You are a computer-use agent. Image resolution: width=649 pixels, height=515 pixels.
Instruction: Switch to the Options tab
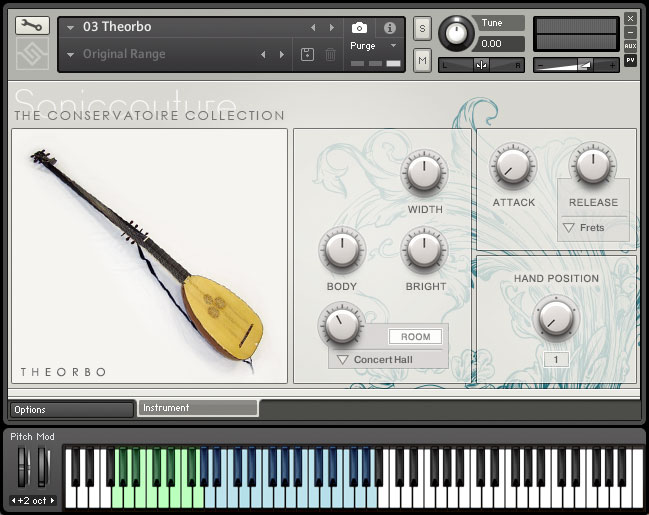coord(71,409)
